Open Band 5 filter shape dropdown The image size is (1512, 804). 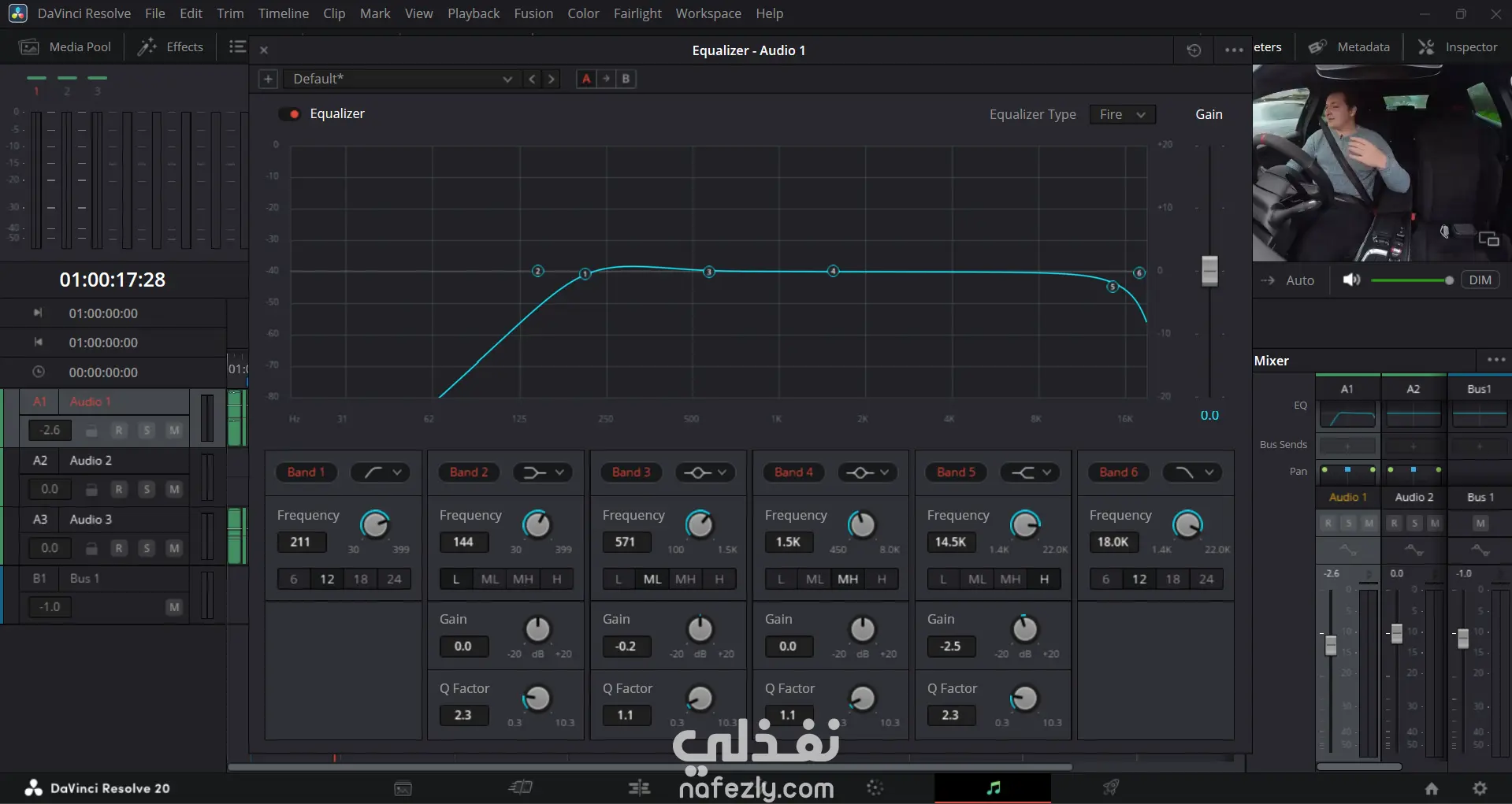pos(1030,472)
